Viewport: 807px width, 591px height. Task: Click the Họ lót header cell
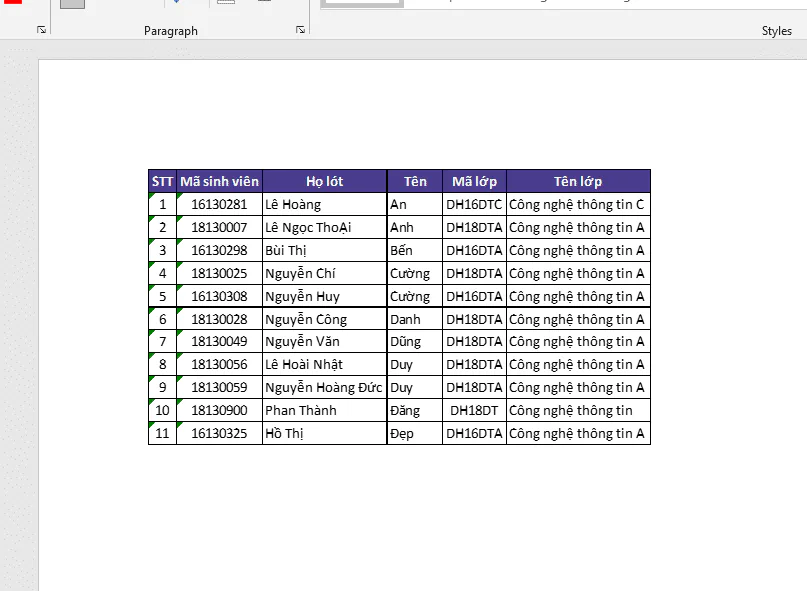click(324, 181)
